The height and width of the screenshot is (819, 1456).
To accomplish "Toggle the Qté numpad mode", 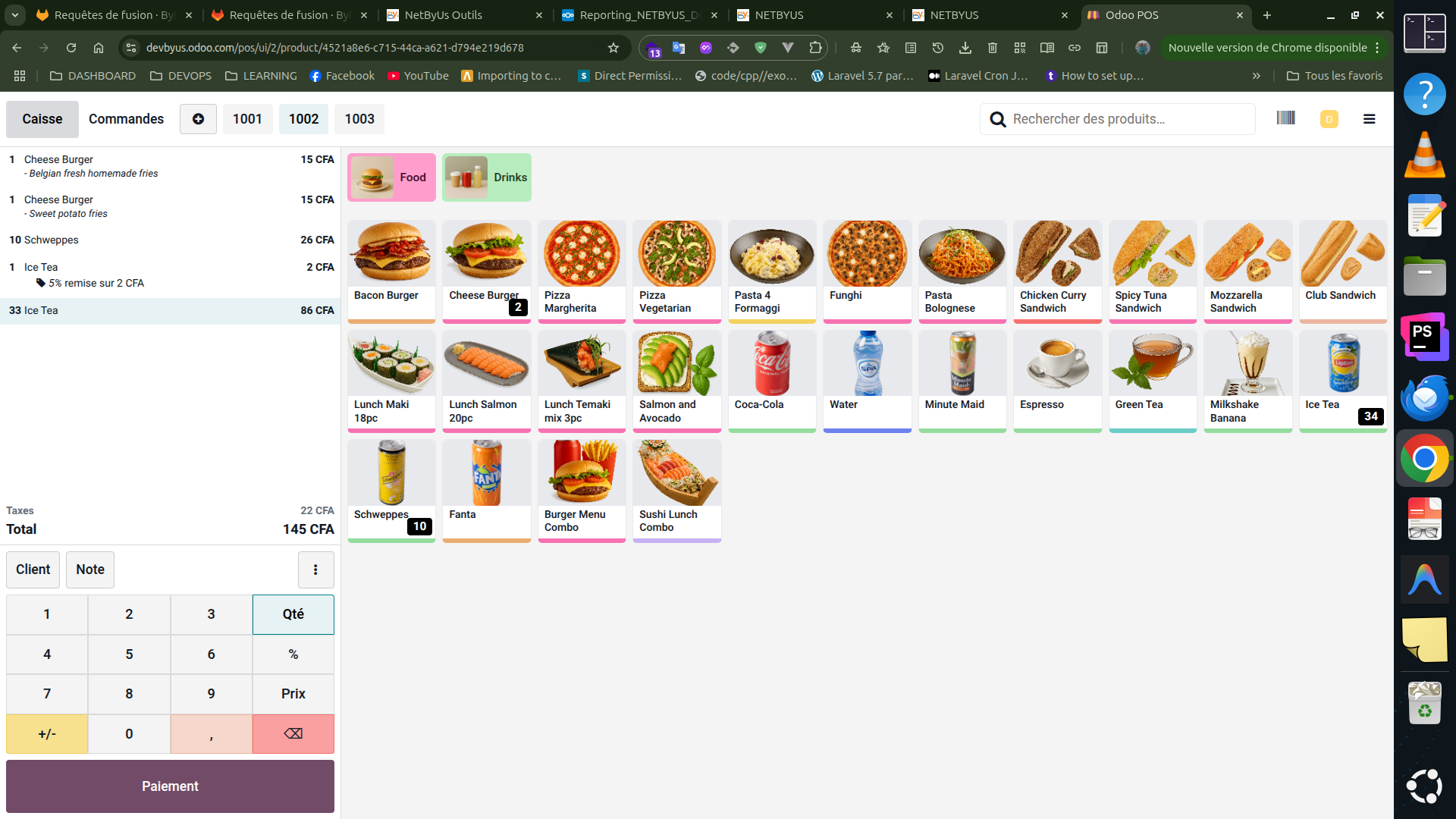I will point(293,614).
